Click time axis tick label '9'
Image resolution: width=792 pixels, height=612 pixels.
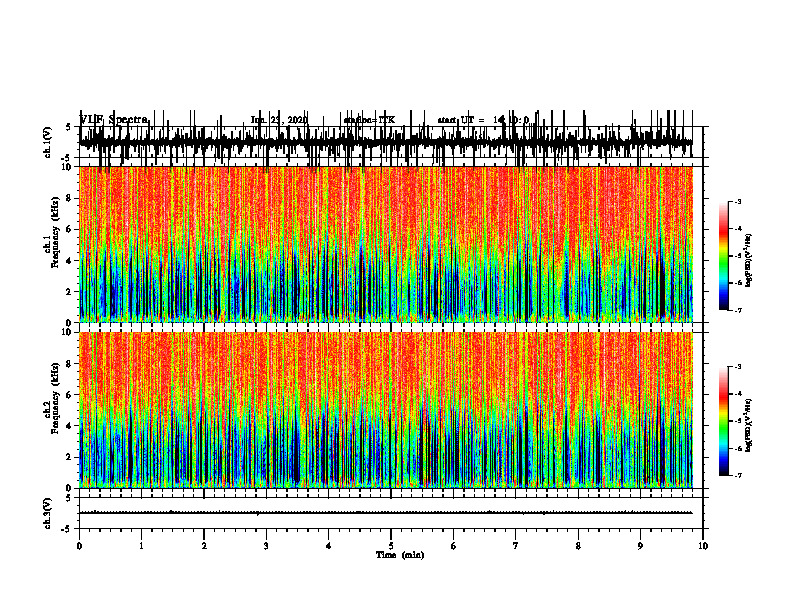click(640, 546)
